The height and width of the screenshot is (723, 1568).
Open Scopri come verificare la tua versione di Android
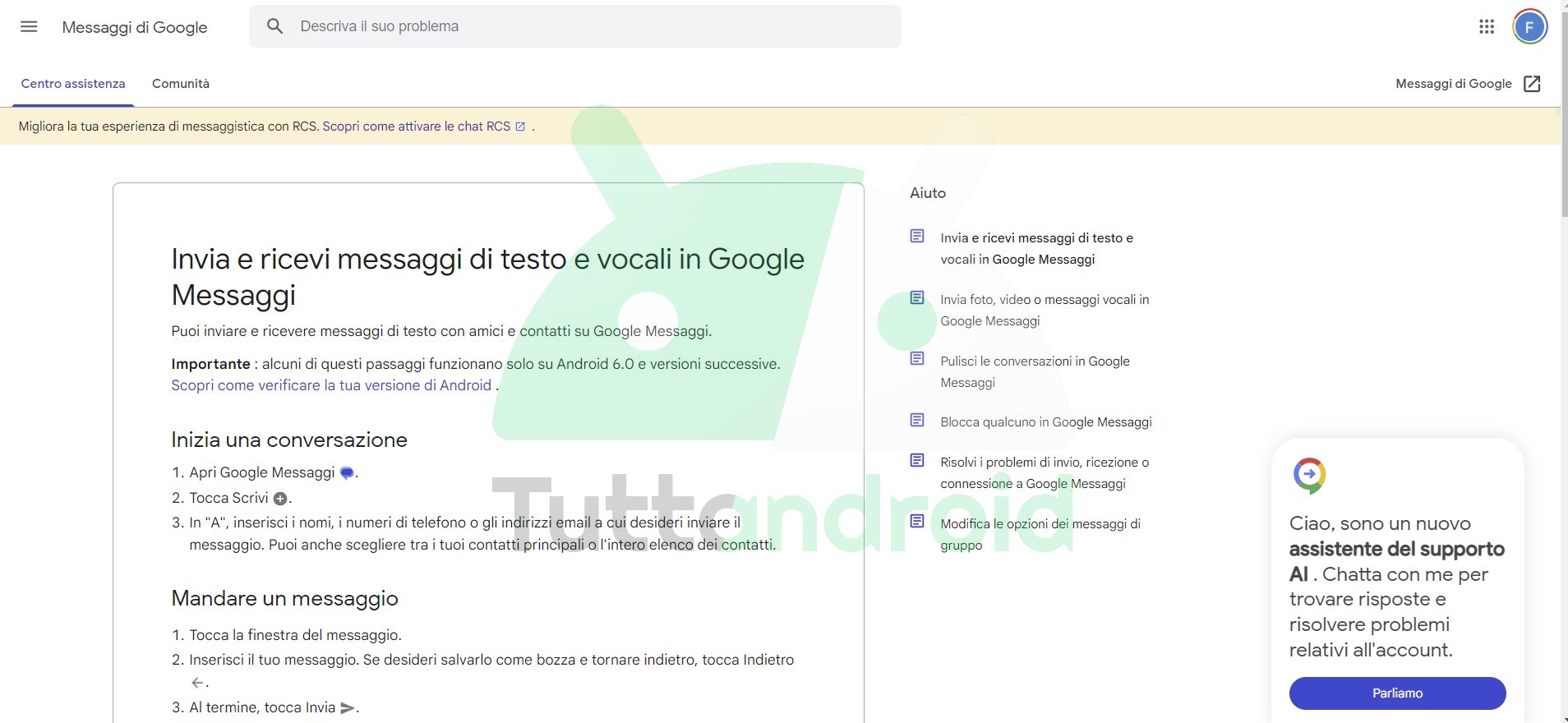pyautogui.click(x=331, y=385)
